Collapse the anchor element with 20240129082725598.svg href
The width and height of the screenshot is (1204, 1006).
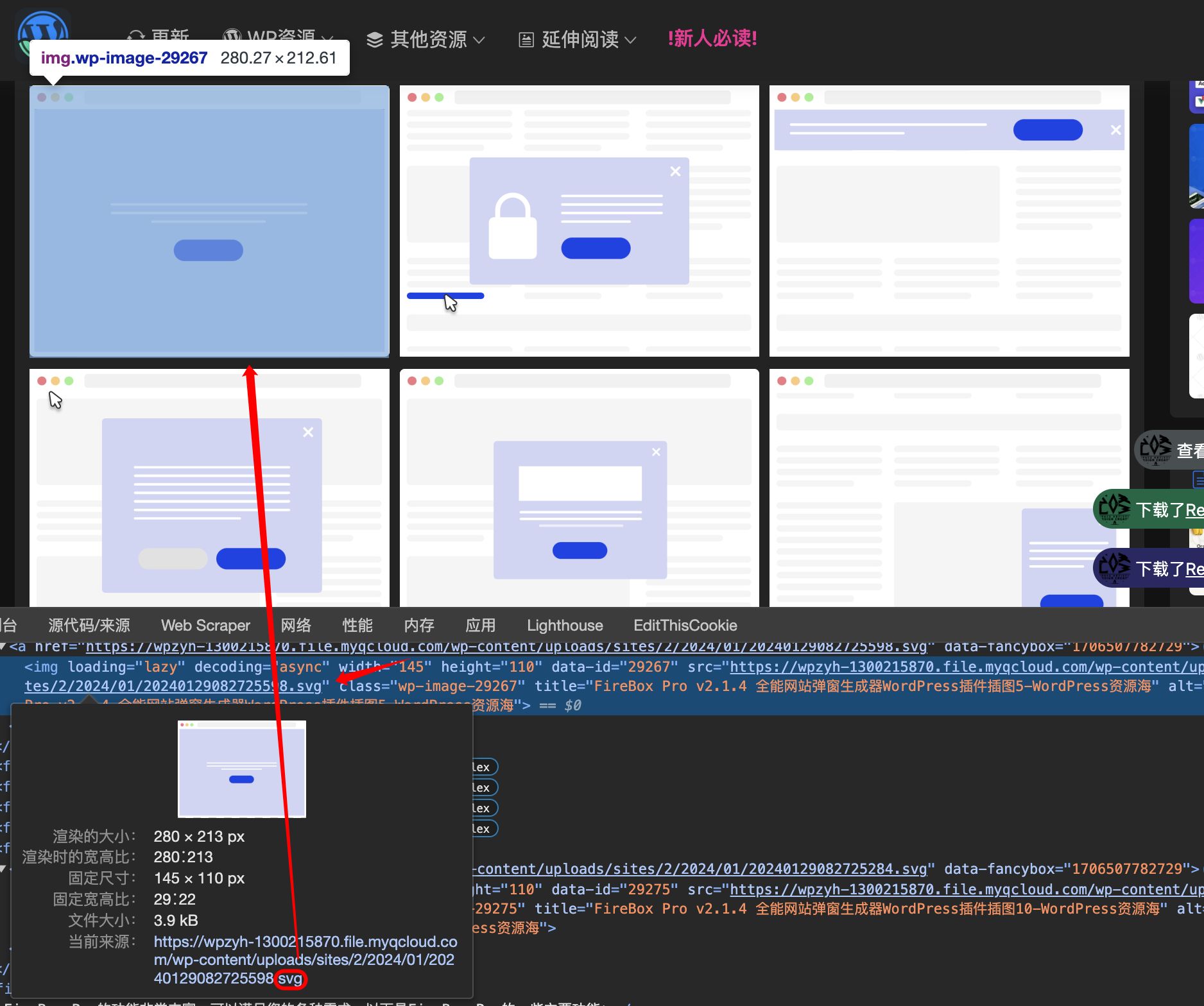tap(3, 646)
